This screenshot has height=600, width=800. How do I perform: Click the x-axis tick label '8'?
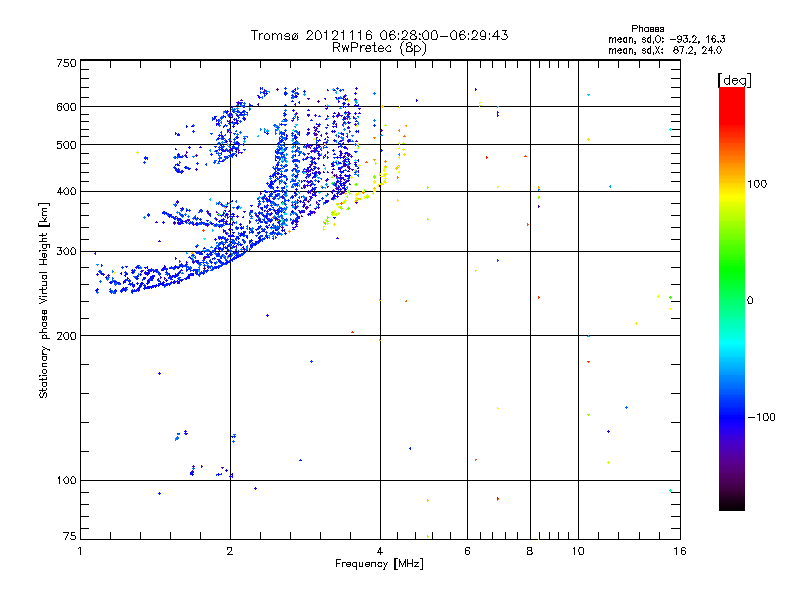[x=530, y=551]
